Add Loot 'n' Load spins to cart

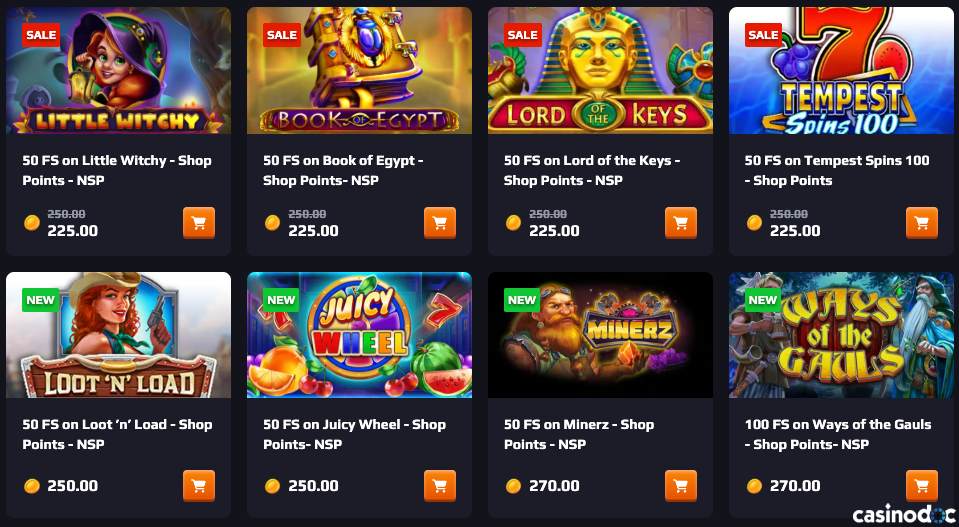(199, 486)
